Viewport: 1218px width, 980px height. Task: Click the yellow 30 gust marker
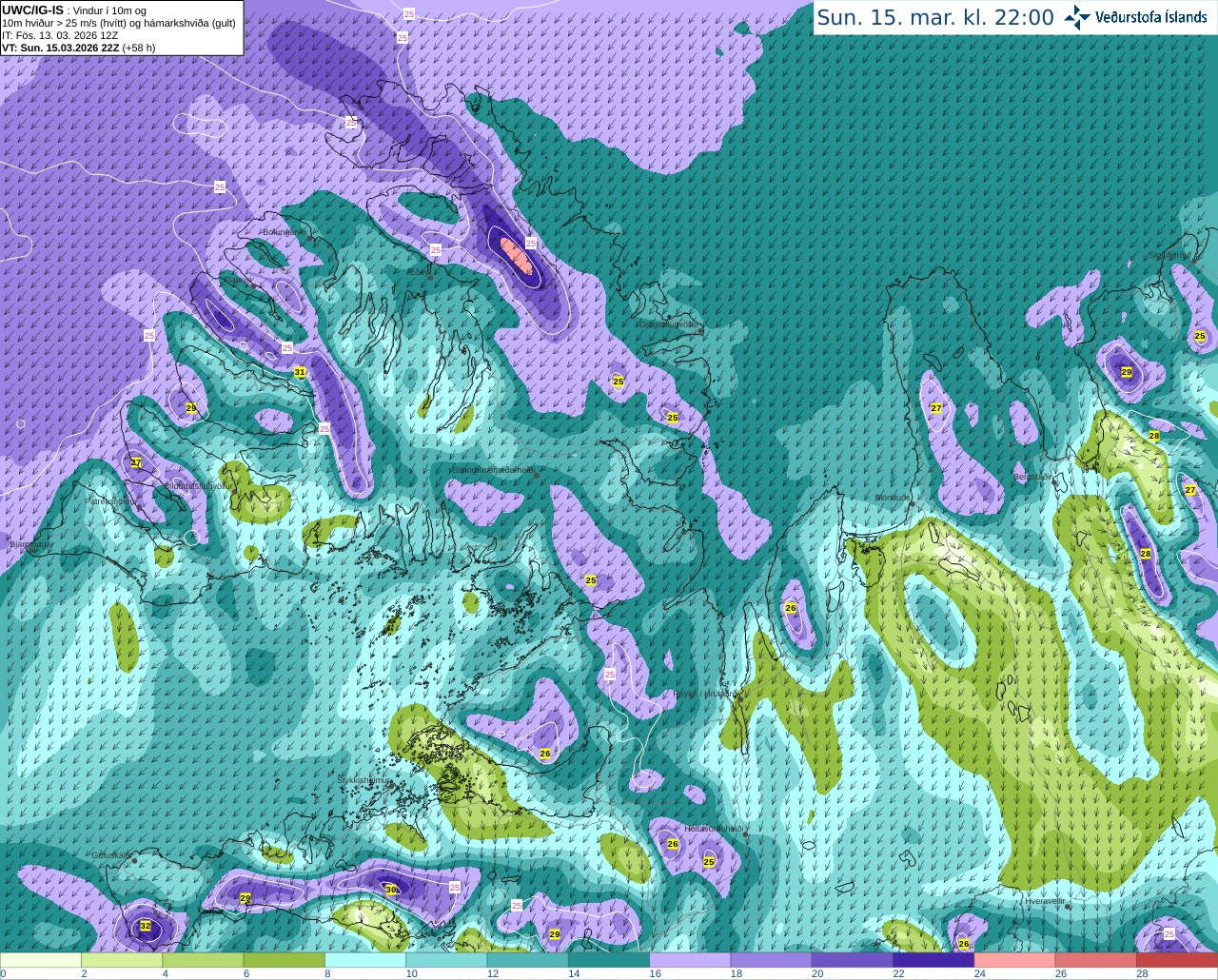click(390, 890)
